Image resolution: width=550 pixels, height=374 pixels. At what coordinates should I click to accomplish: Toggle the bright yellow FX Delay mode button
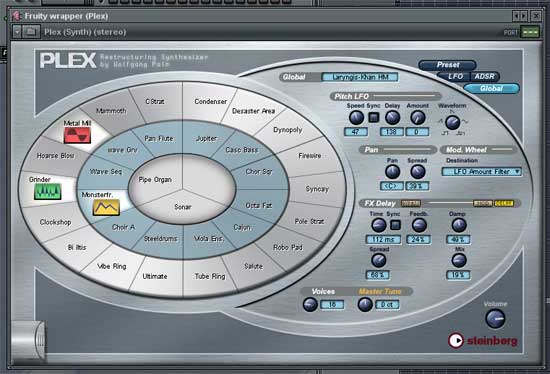504,203
